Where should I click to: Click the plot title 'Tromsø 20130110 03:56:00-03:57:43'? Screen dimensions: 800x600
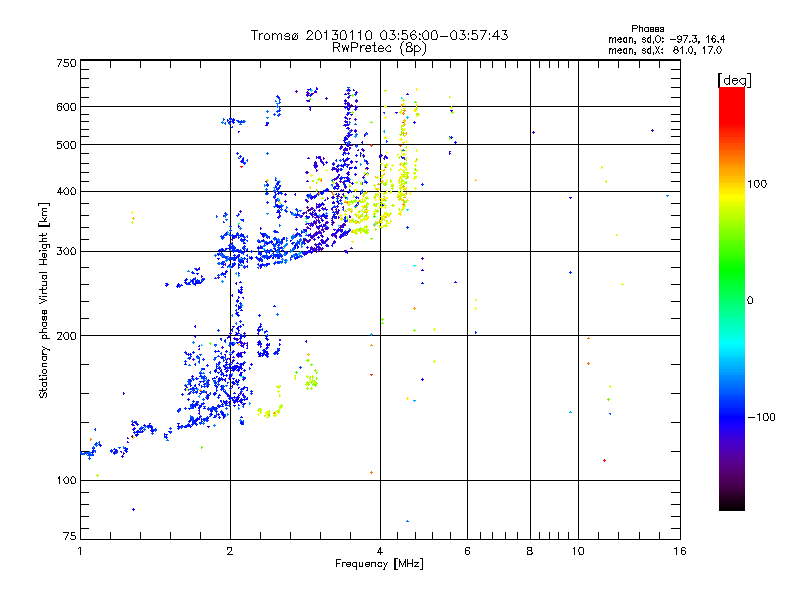tap(379, 35)
